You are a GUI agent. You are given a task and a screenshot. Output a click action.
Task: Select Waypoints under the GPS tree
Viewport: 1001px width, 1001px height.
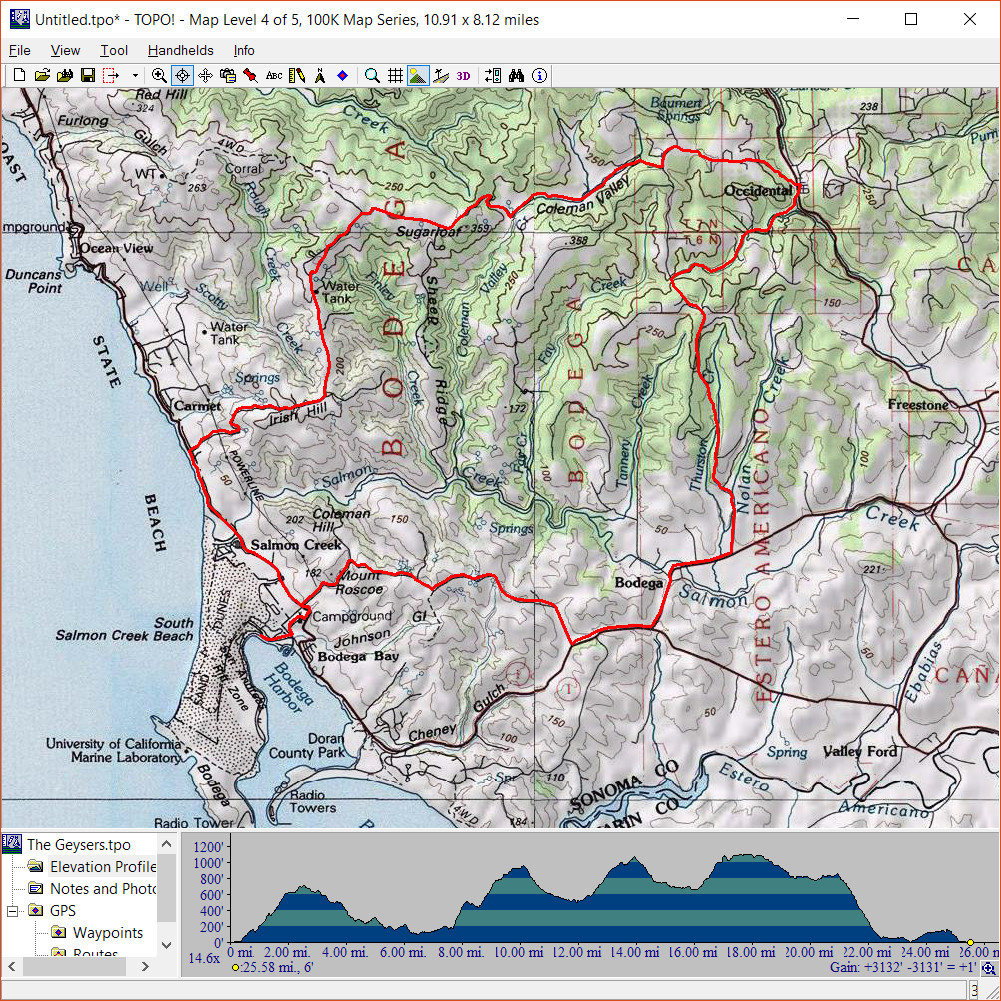tap(108, 933)
